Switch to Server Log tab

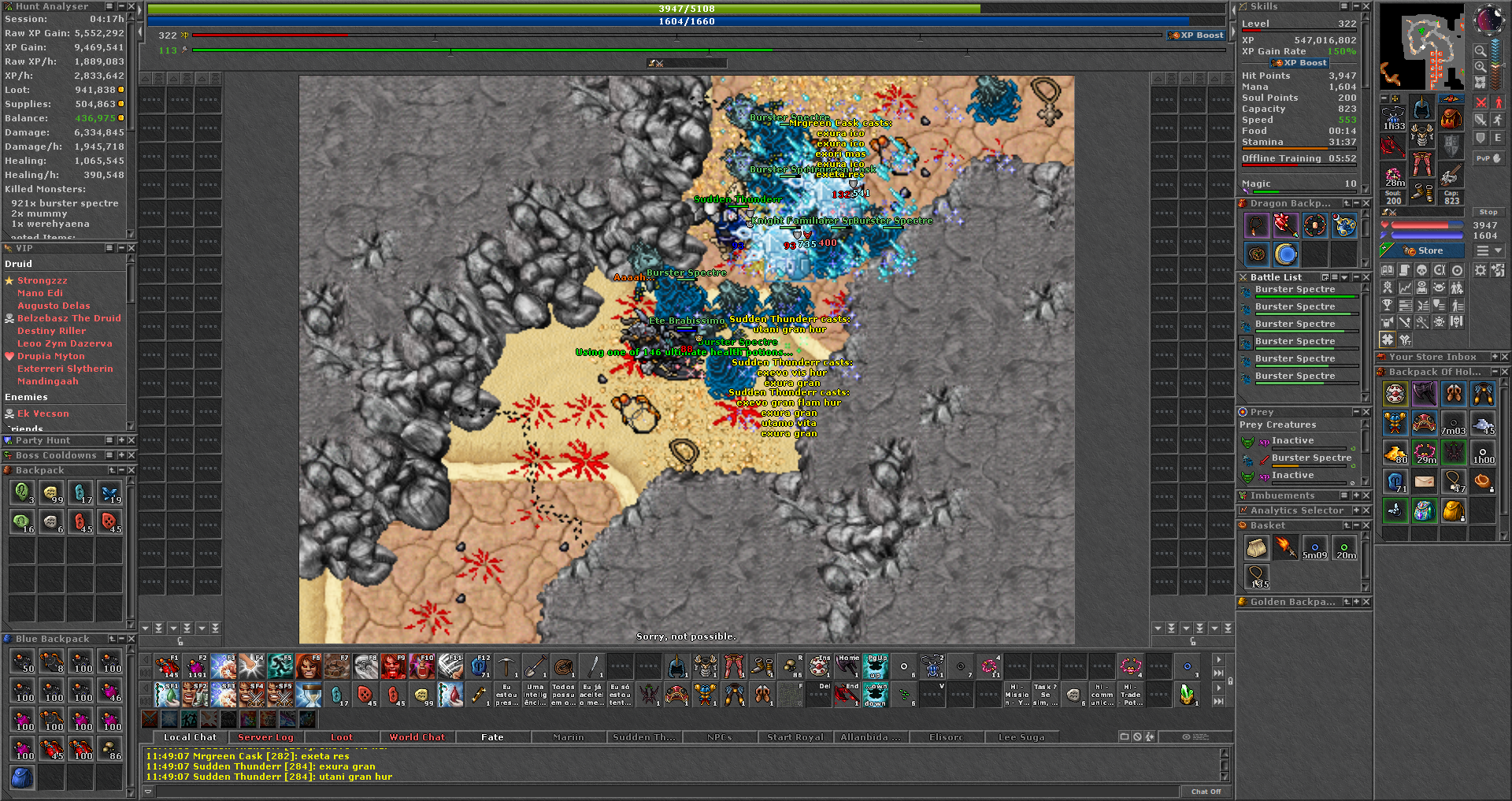coord(265,737)
